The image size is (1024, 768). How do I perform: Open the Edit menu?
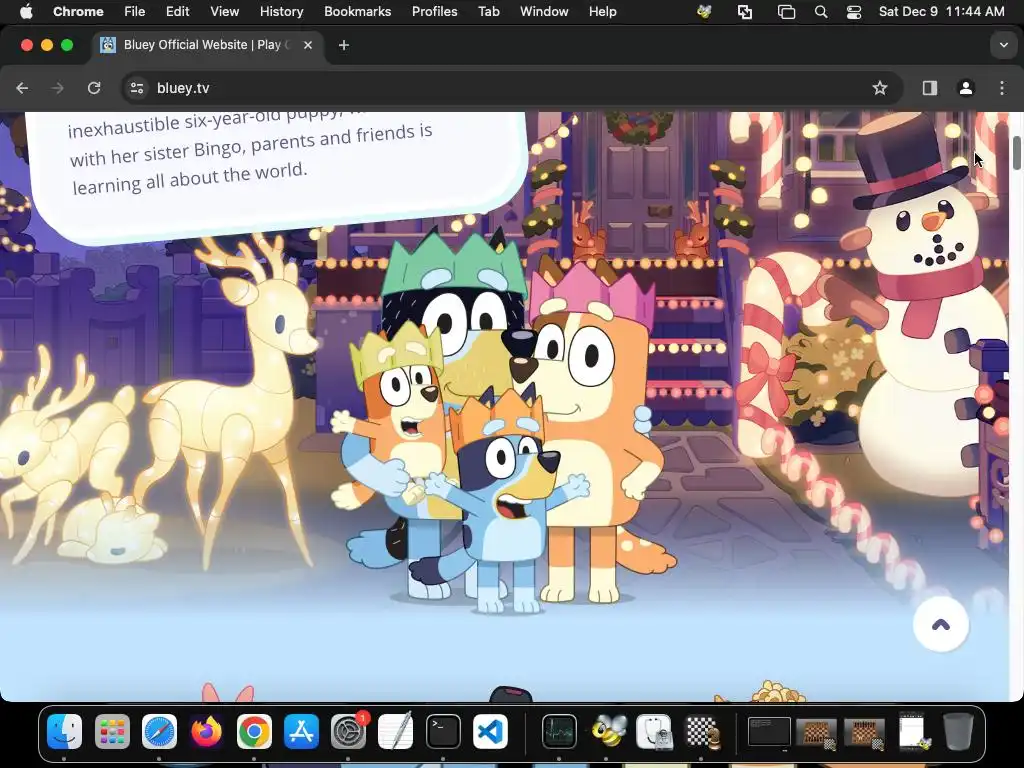click(x=177, y=12)
